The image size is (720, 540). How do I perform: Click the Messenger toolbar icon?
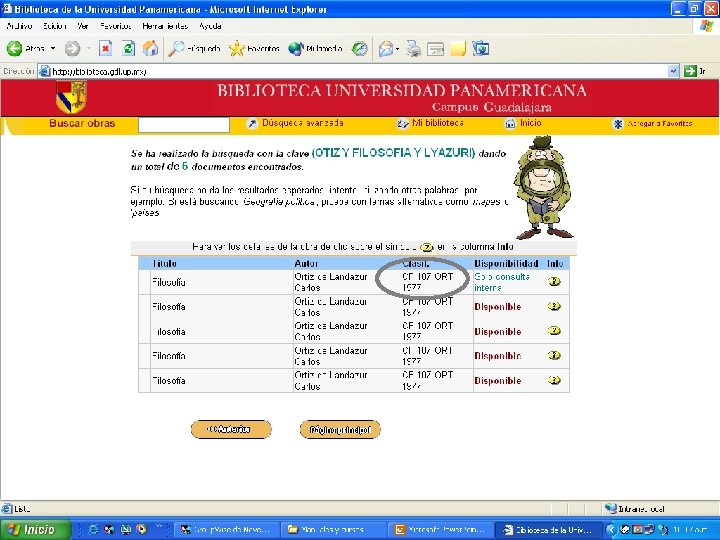pyautogui.click(x=481, y=48)
